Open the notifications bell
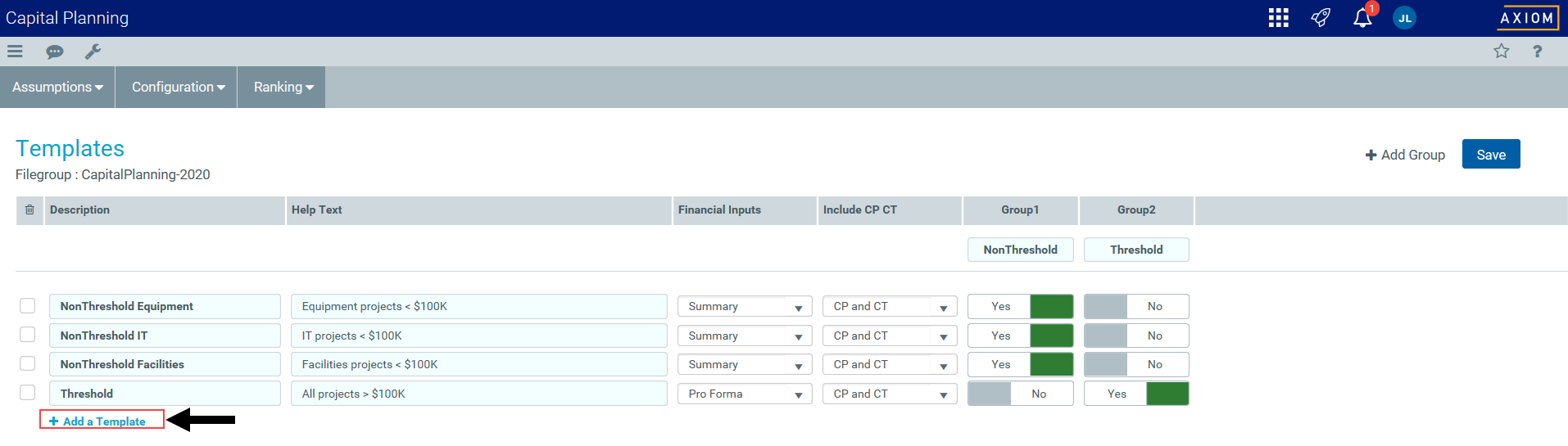The image size is (1568, 446). (1362, 18)
